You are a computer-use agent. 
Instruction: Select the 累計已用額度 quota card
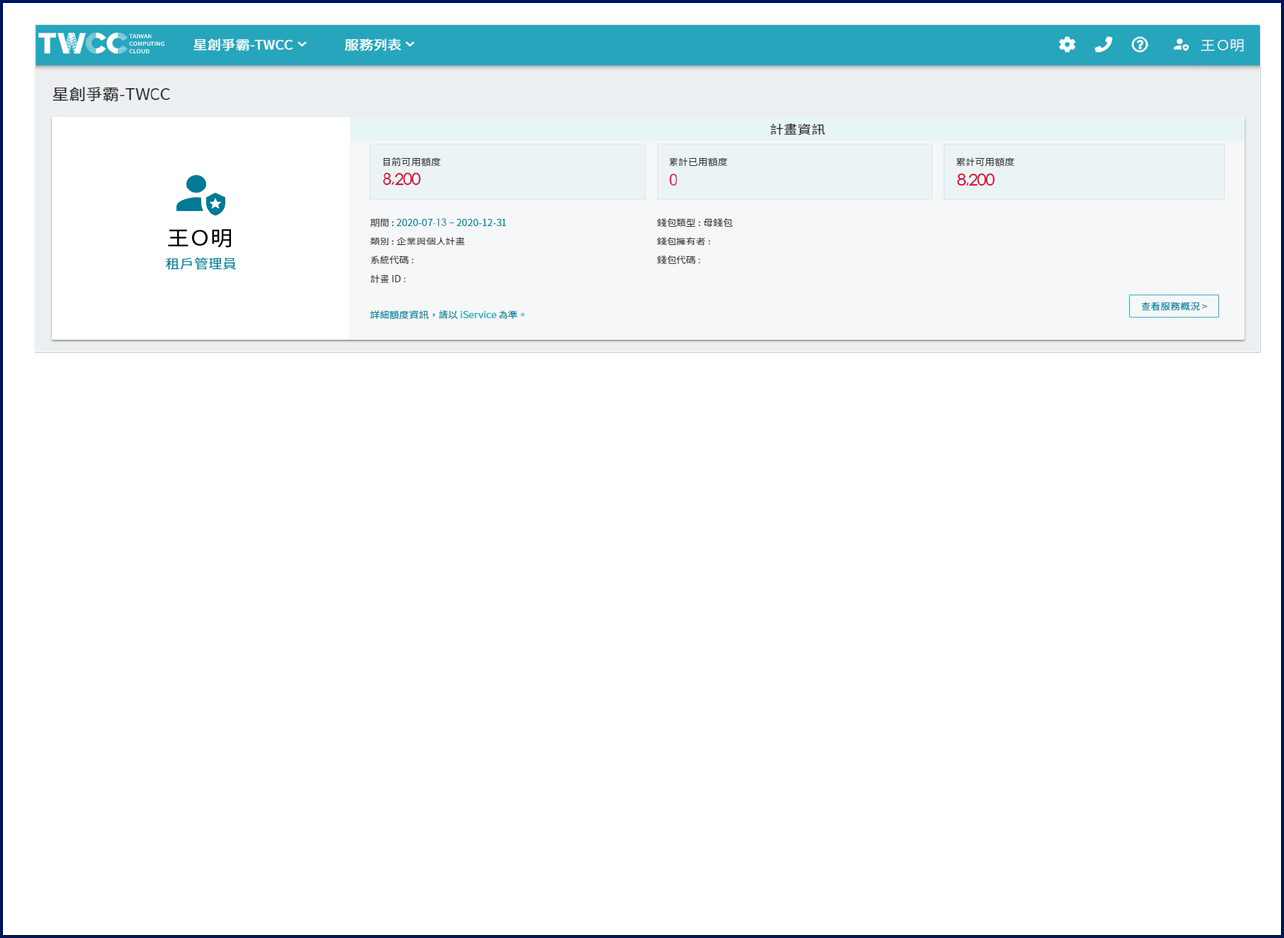(x=795, y=172)
